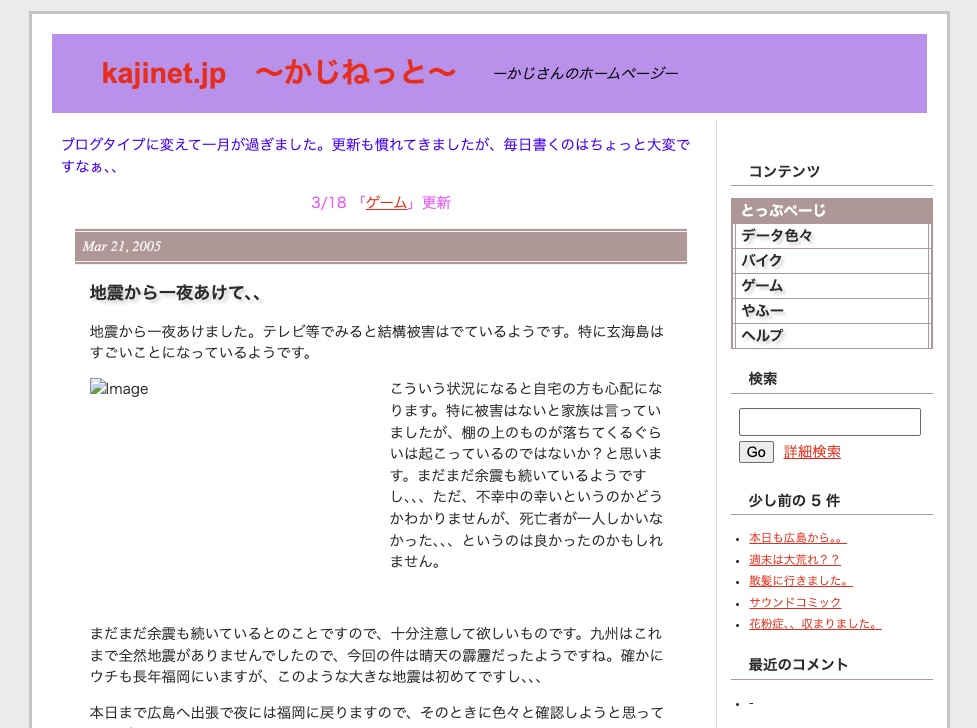The image size is (977, 728).
Task: Click the かじさんのホームページ tagline in header
Action: coord(586,74)
